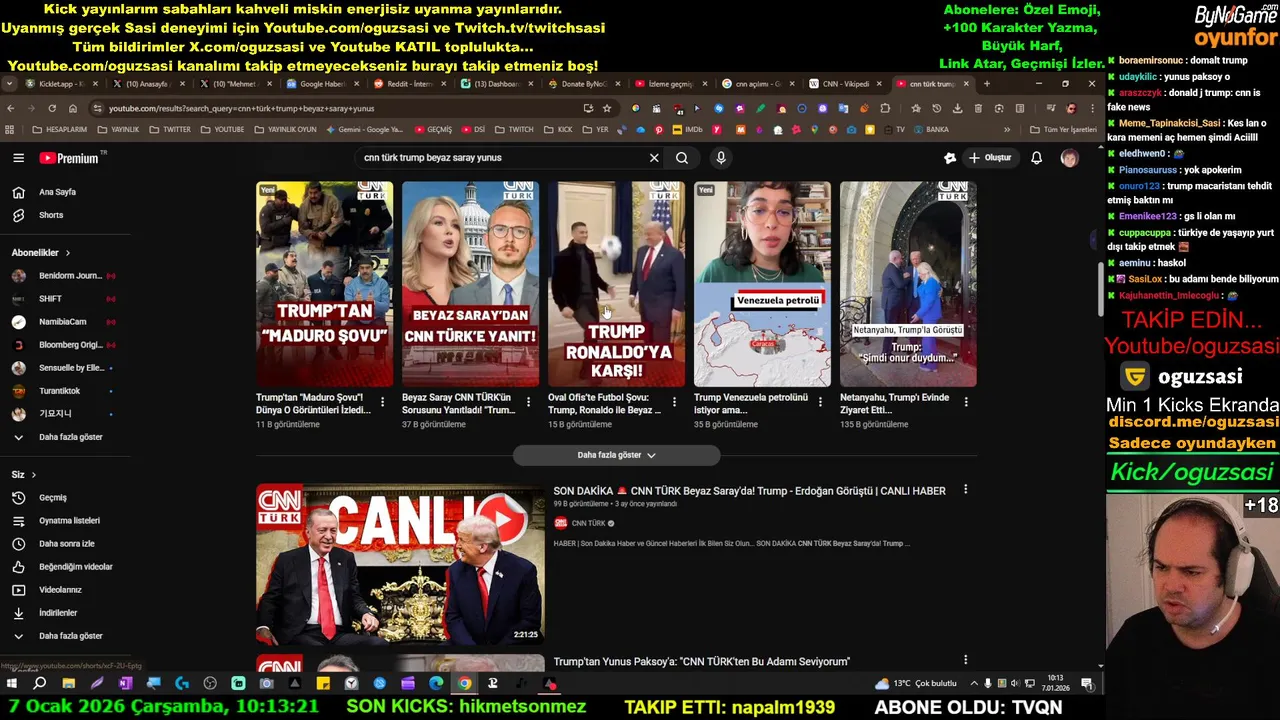The width and height of the screenshot is (1280, 720).
Task: Open Trump'tan Yunus Paksoy'a video title
Action: click(701, 661)
